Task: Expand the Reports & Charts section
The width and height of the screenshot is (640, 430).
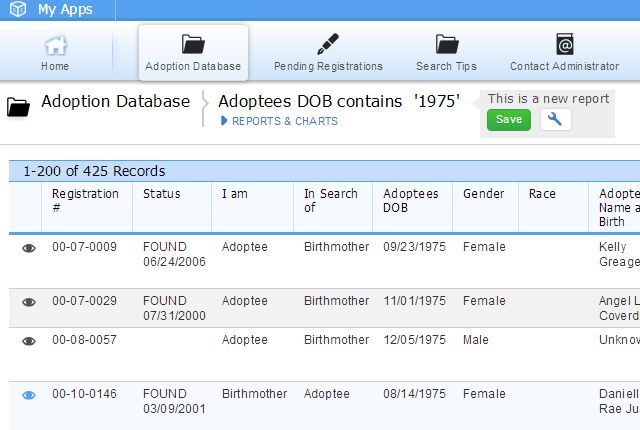Action: [278, 122]
